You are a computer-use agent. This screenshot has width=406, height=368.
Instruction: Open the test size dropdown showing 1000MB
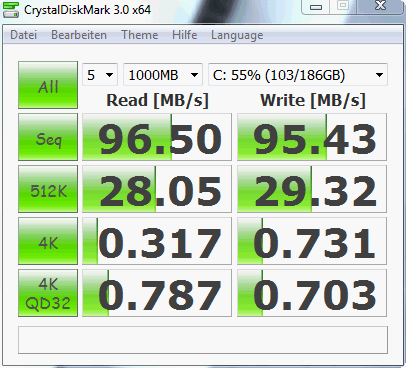pos(163,75)
